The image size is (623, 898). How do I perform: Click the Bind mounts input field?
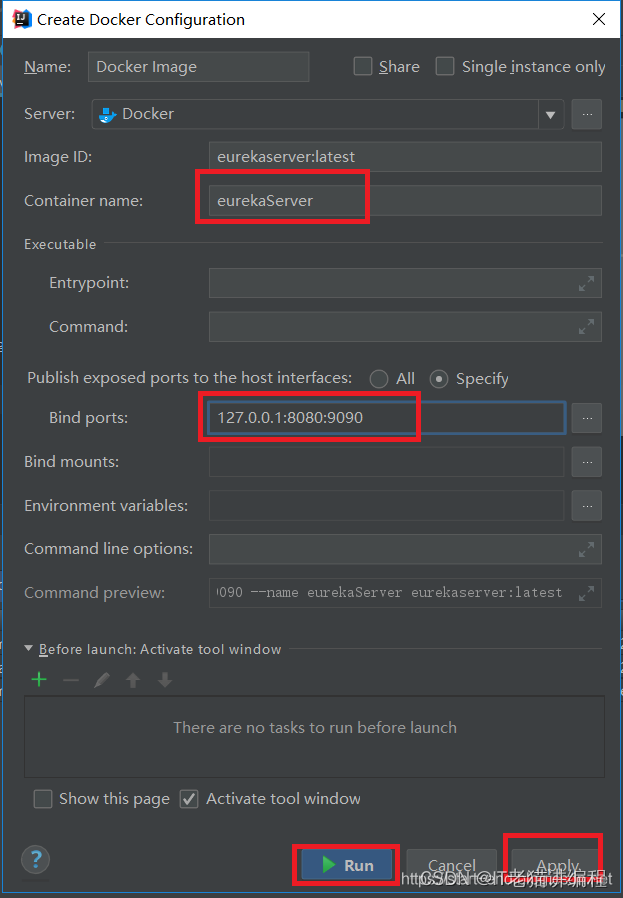coord(387,462)
